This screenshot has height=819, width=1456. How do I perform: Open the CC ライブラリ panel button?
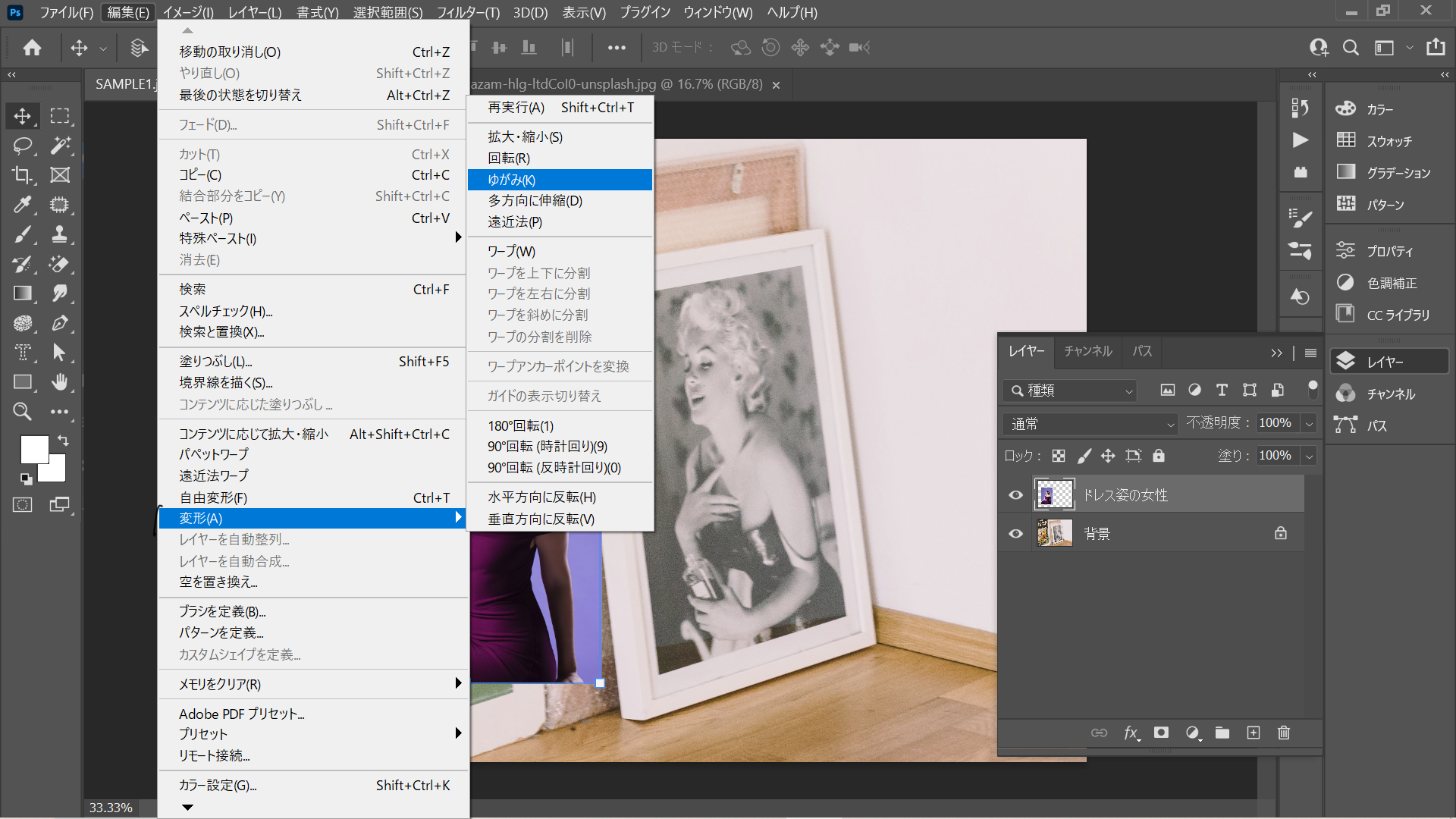click(1389, 315)
